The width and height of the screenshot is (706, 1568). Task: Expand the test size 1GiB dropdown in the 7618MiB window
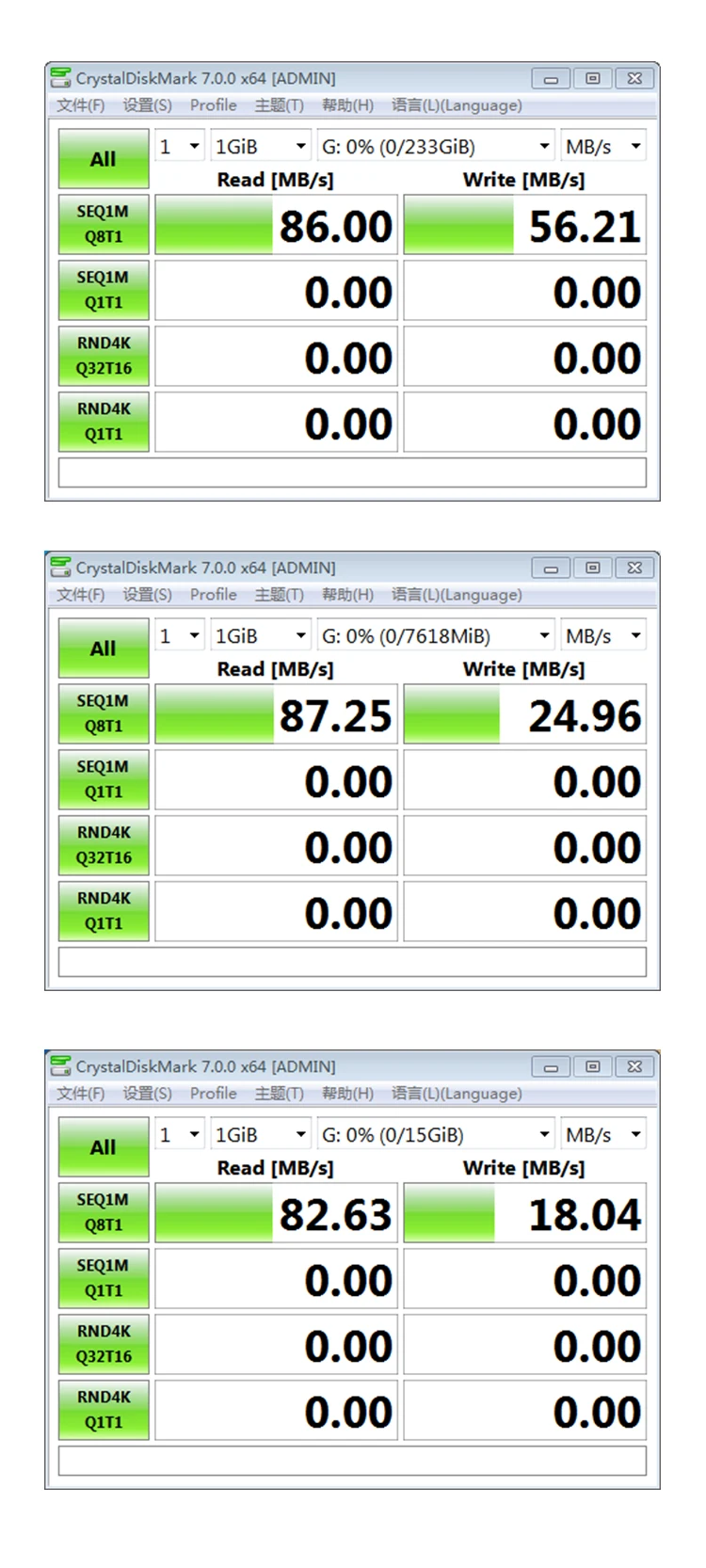click(261, 636)
